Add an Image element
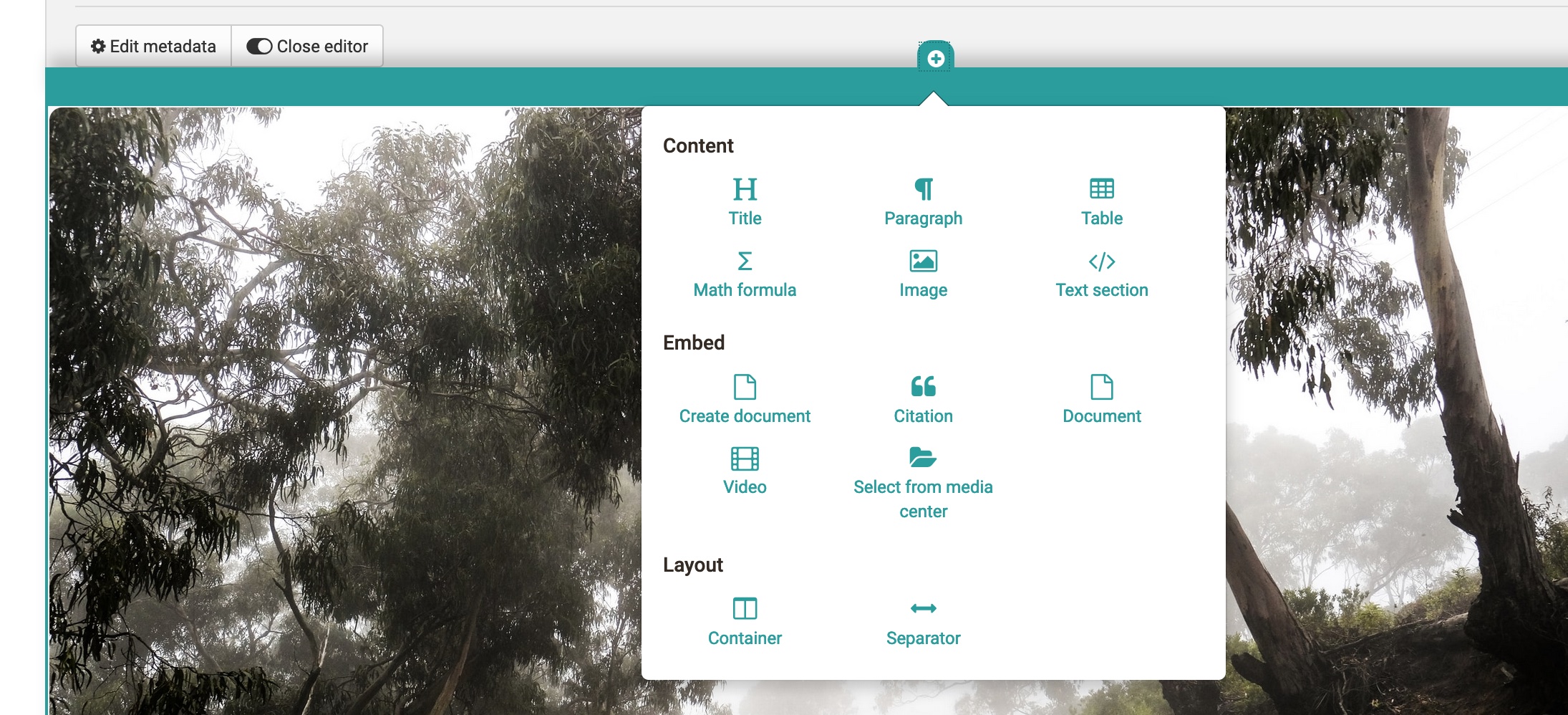 pyautogui.click(x=923, y=274)
